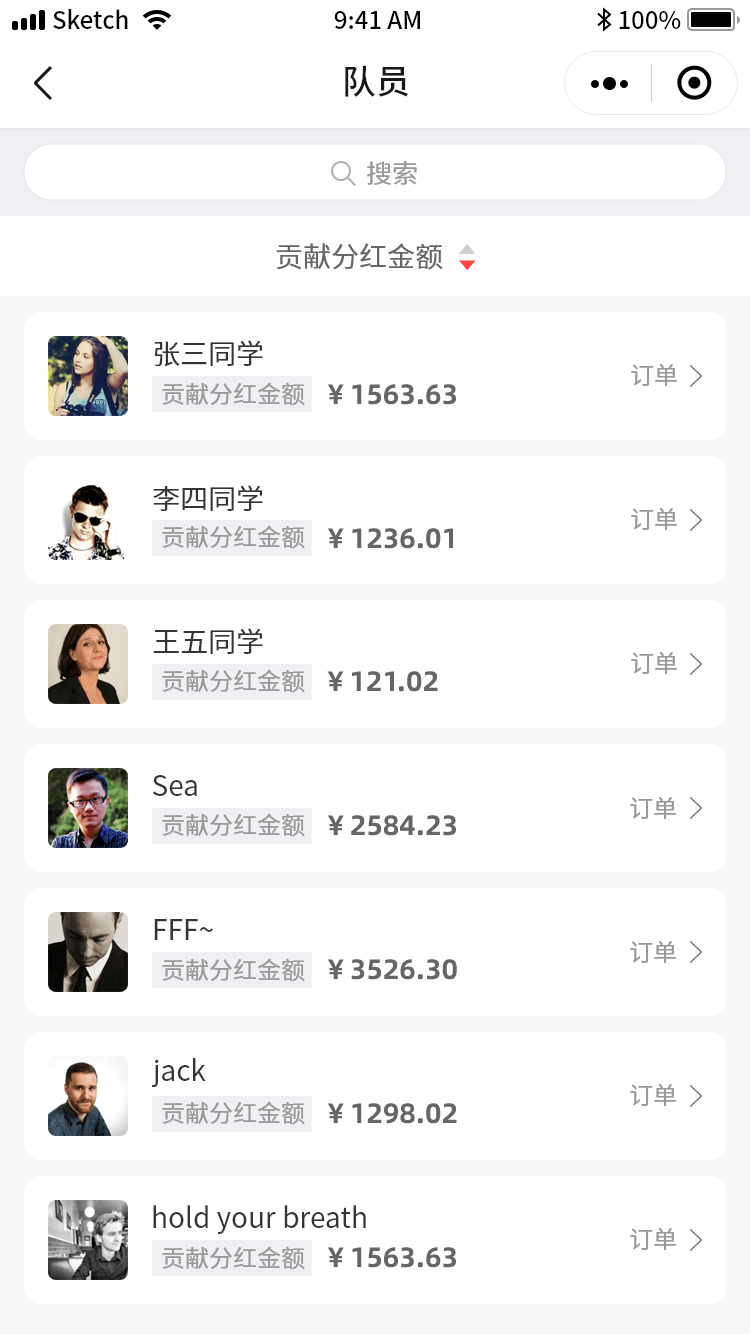Viewport: 750px width, 1334px height.
Task: Click the search magnifier icon
Action: [343, 173]
